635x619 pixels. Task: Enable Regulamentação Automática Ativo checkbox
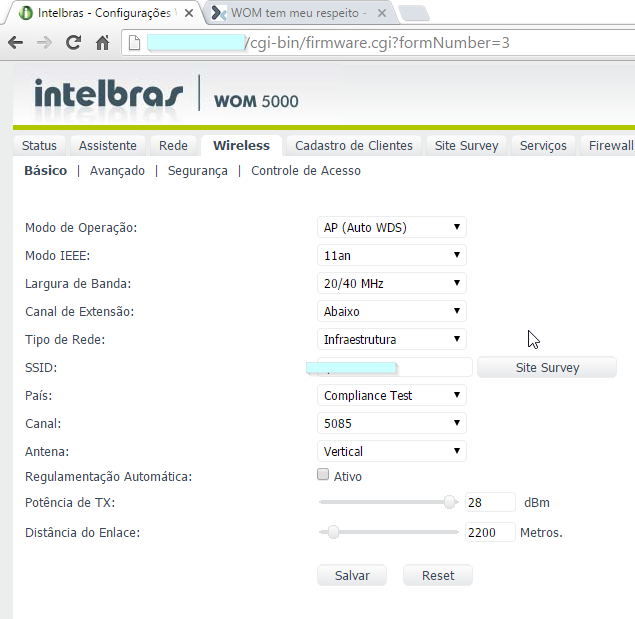tap(323, 474)
